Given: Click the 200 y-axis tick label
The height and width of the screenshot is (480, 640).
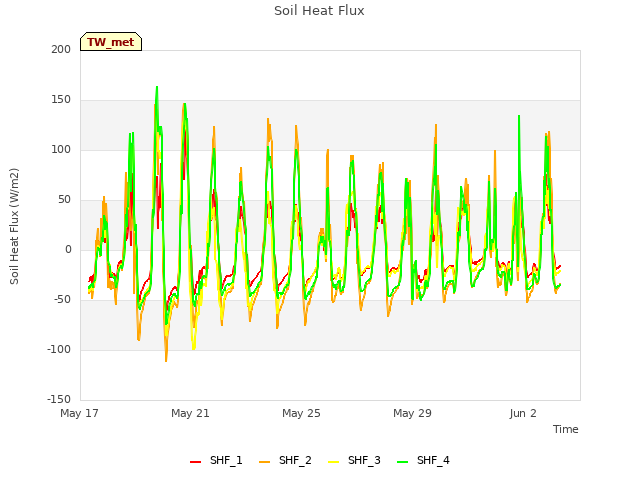Looking at the screenshot, I should (61, 50).
